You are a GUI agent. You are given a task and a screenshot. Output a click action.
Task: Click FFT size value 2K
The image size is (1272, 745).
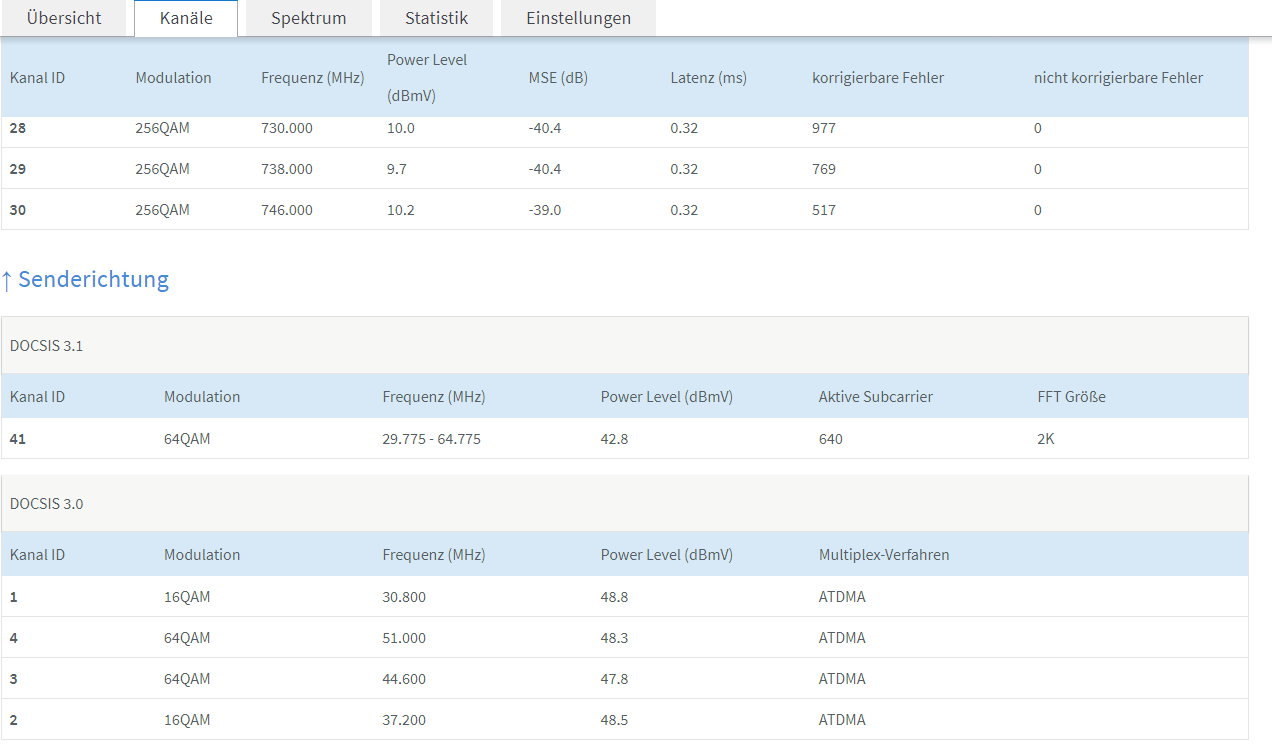(1046, 438)
